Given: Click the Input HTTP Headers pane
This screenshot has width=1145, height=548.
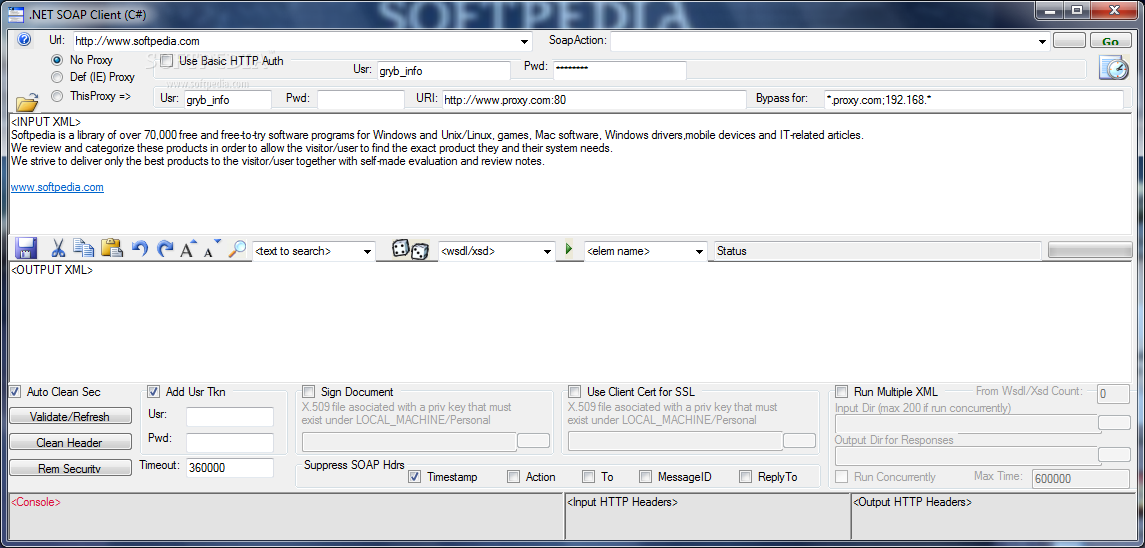Looking at the screenshot, I should 708,519.
